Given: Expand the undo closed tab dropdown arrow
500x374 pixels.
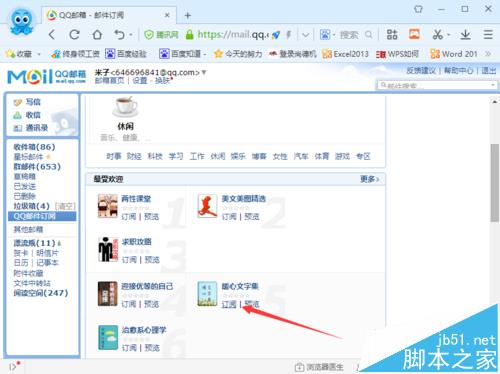Looking at the screenshot, I should (x=131, y=35).
